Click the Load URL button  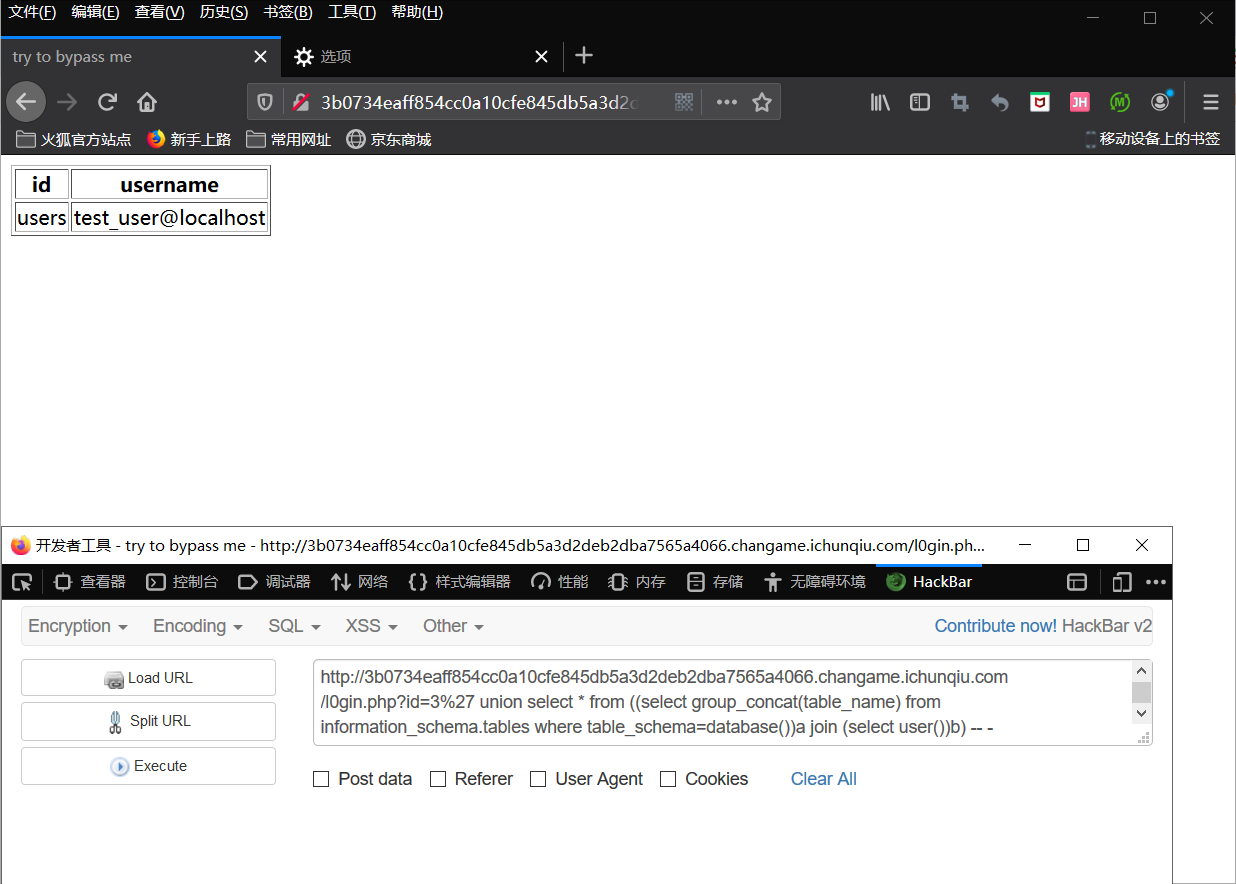coord(148,678)
